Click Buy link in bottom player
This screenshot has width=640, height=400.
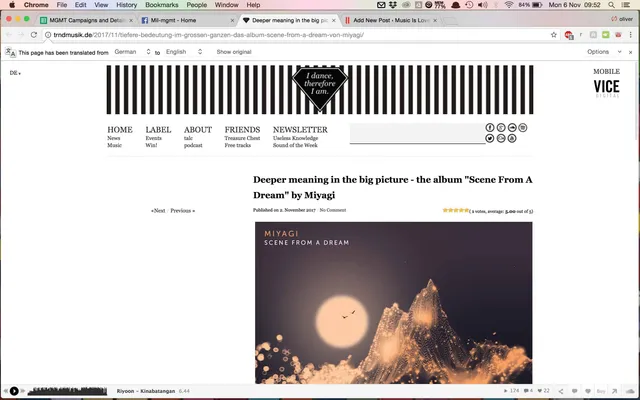coord(601,391)
